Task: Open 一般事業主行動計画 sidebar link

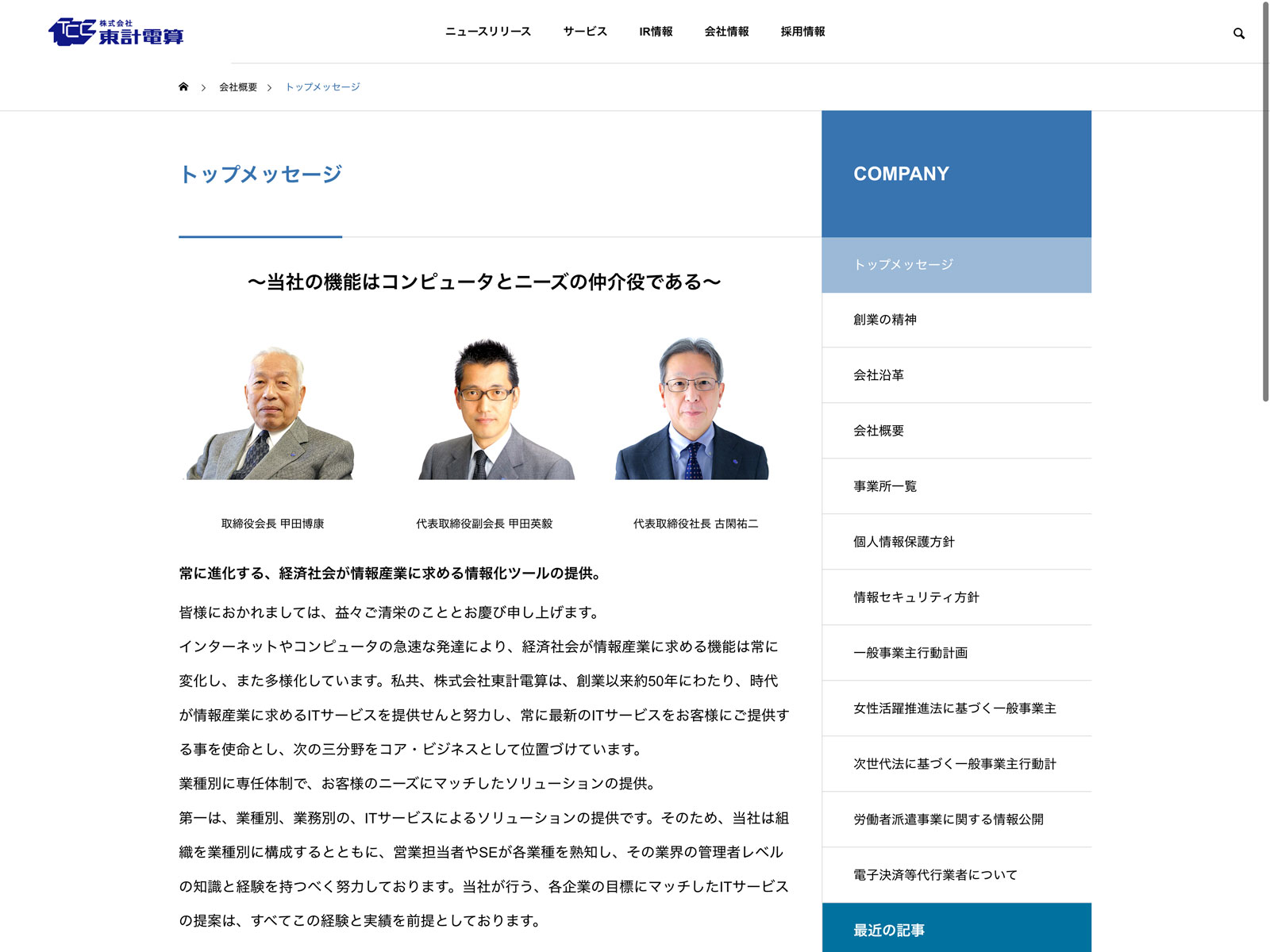Action: [910, 653]
